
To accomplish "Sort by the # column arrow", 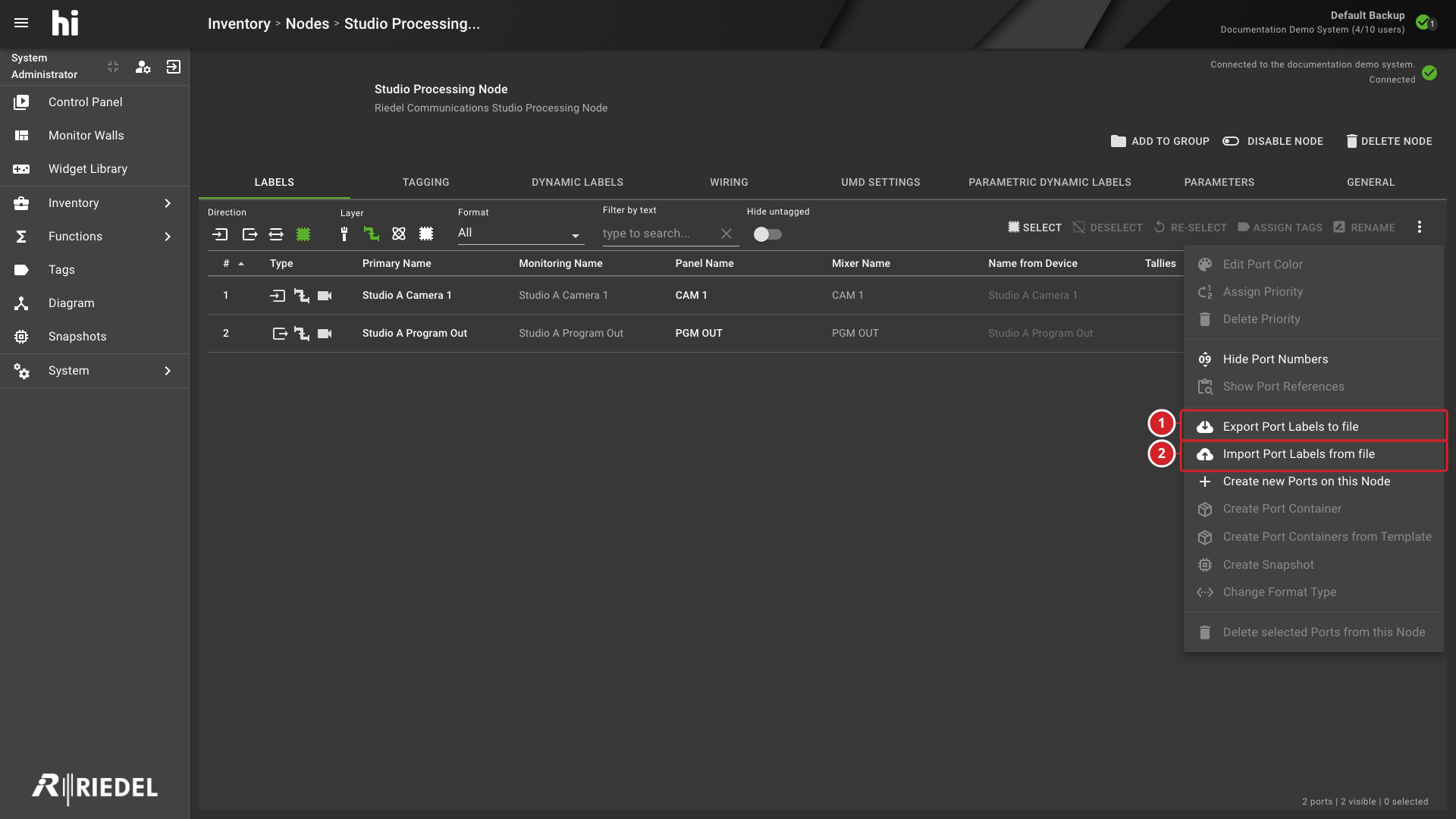I will pyautogui.click(x=241, y=264).
